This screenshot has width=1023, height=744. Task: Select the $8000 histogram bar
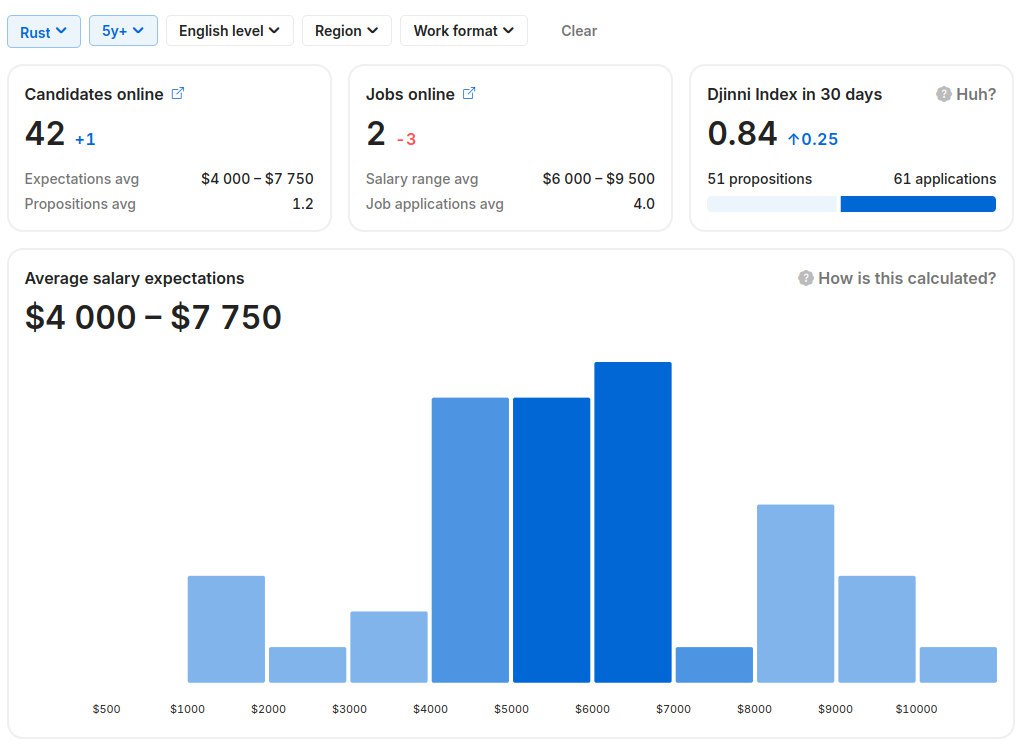pyautogui.click(x=795, y=593)
